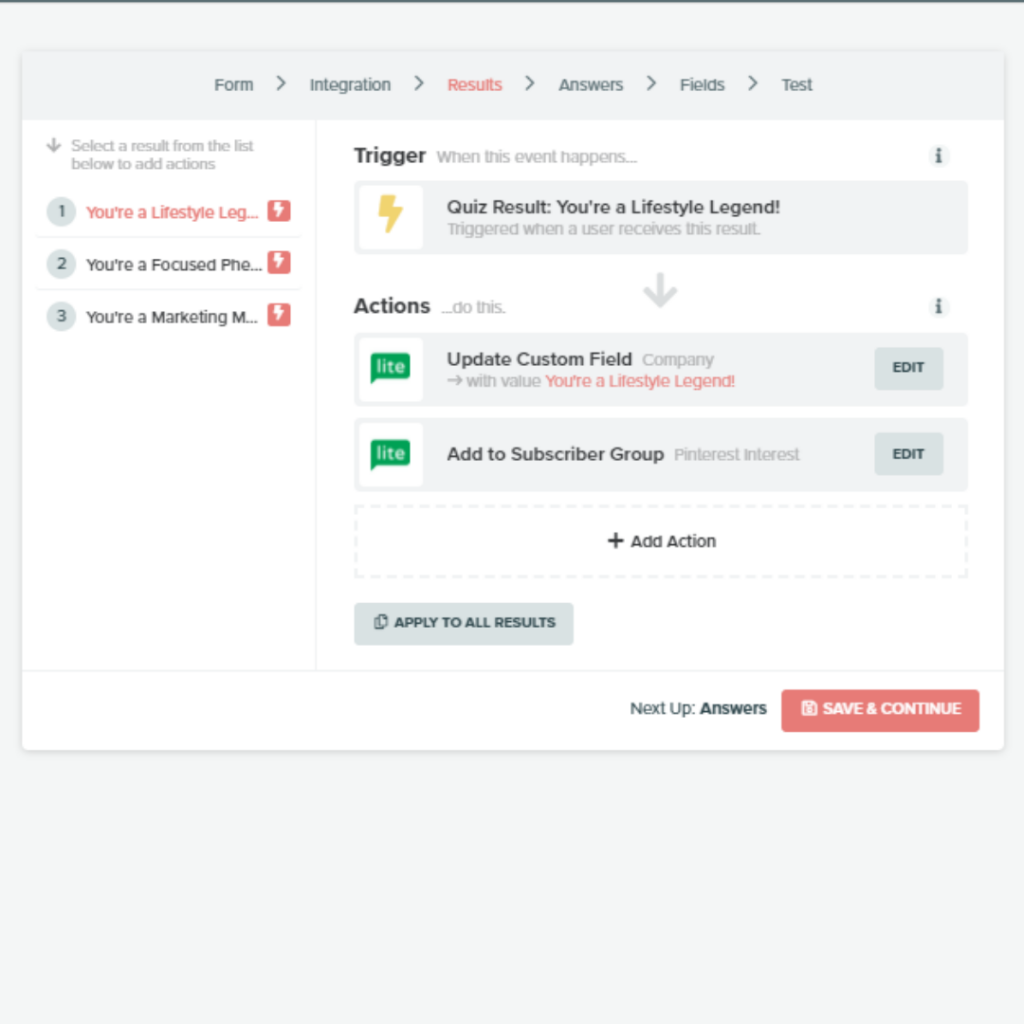1024x1024 pixels.
Task: Click "Add to Subscriber Group" action title
Action: pyautogui.click(x=555, y=454)
